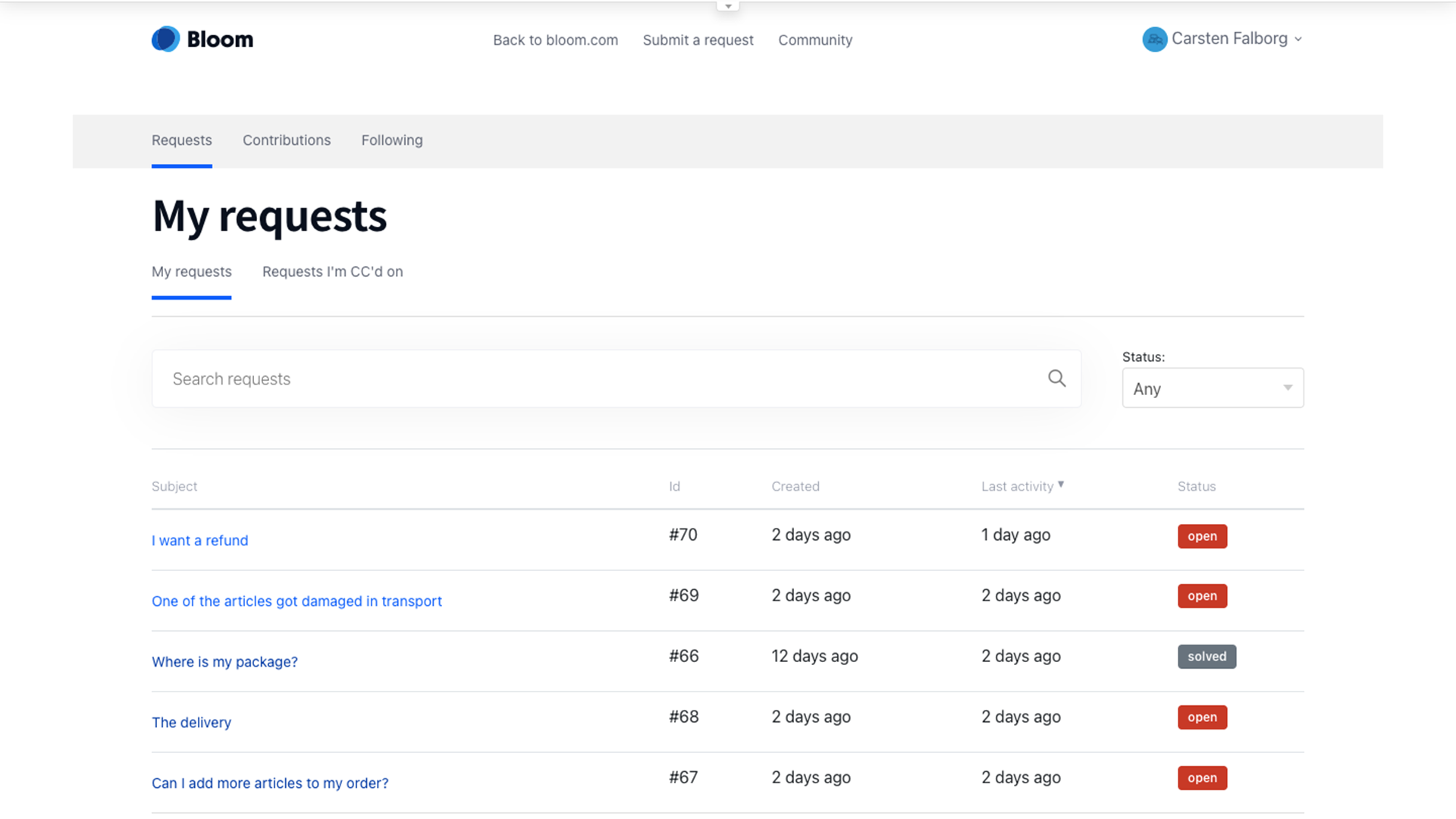This screenshot has height=819, width=1456.
Task: Expand the Carsten Falborg user menu chevron
Action: pos(1298,39)
